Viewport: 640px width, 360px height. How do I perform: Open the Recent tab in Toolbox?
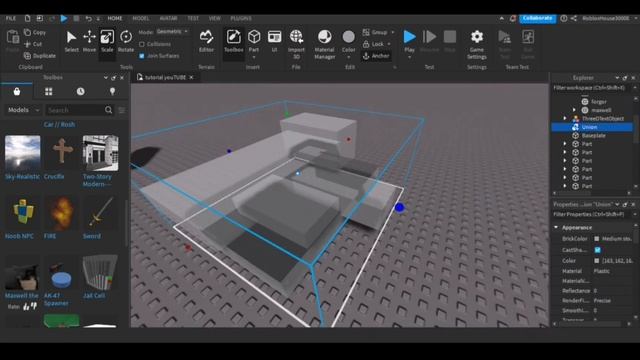[80, 91]
